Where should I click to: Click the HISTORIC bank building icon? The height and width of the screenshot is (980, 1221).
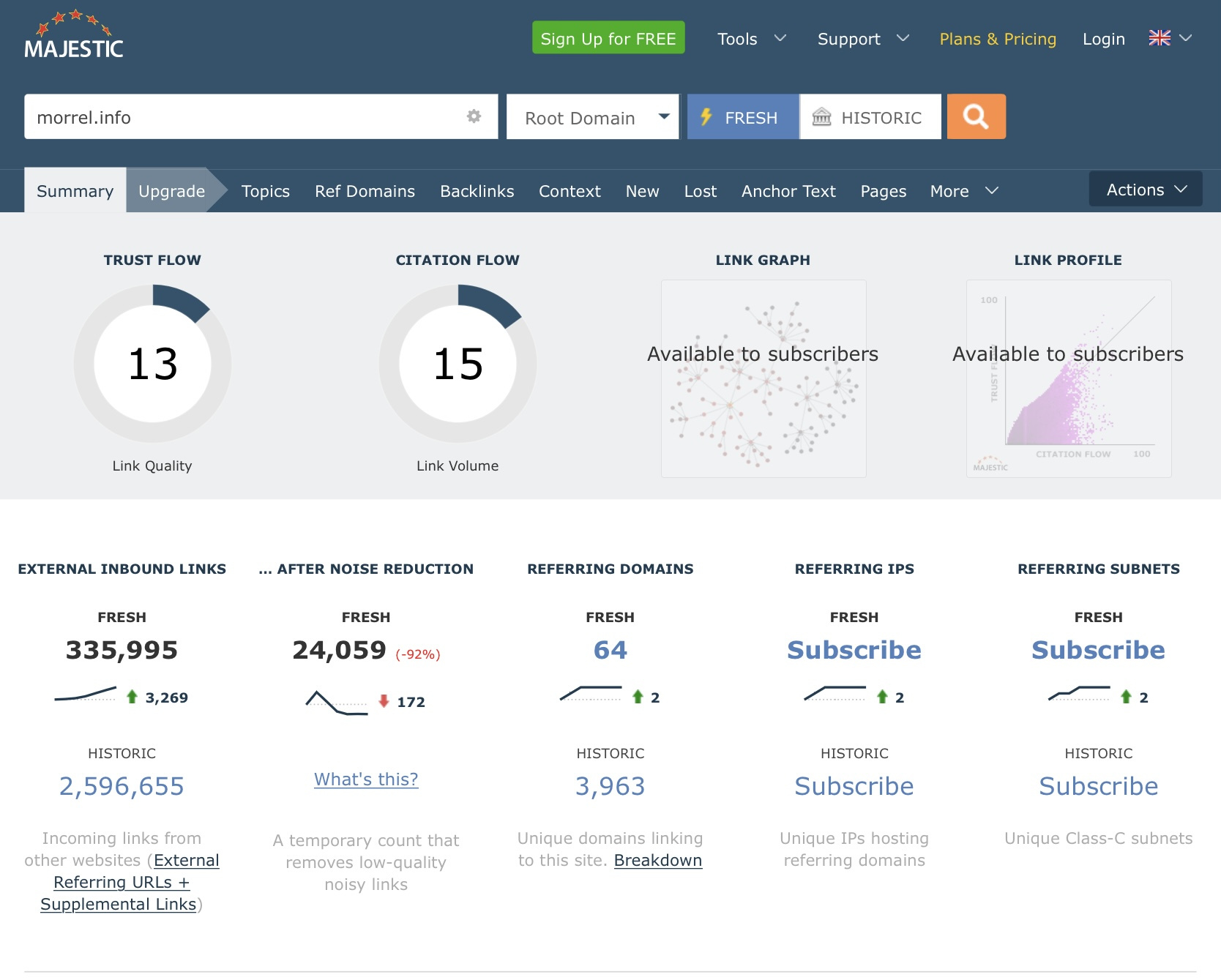coord(821,117)
